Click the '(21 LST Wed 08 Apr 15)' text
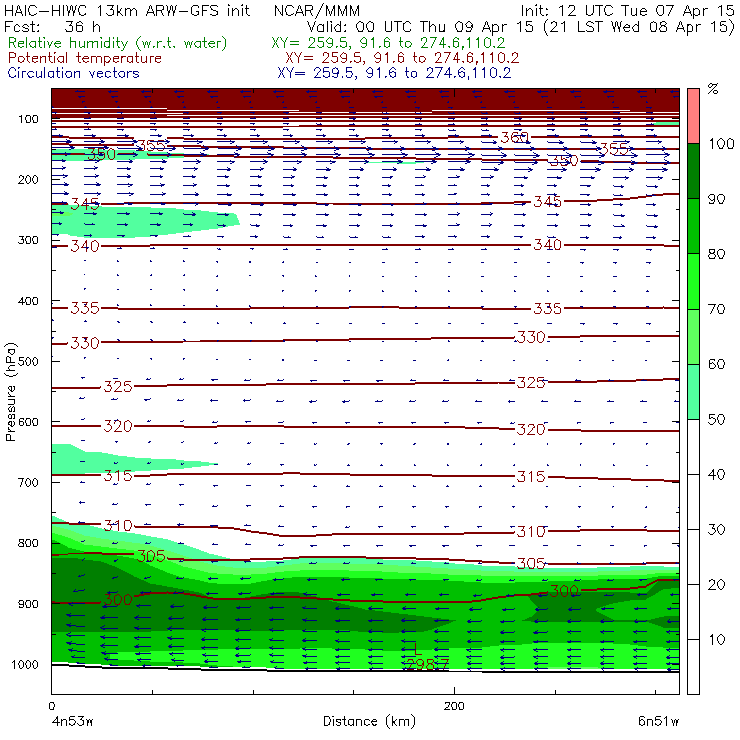Viewport: 740px width, 740px height. click(639, 27)
